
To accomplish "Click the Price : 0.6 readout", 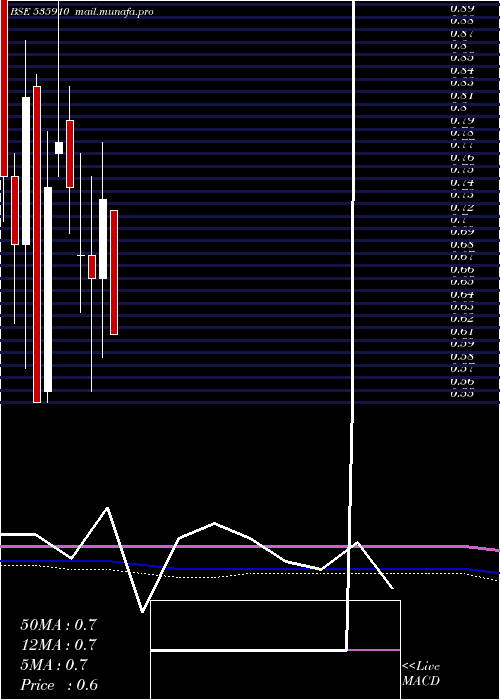I will pos(59,685).
